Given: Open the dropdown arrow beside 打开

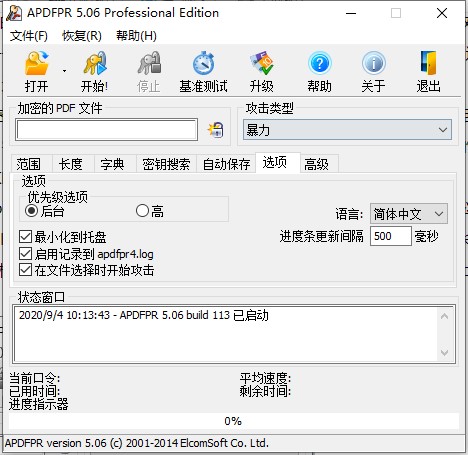Looking at the screenshot, I should 64,71.
